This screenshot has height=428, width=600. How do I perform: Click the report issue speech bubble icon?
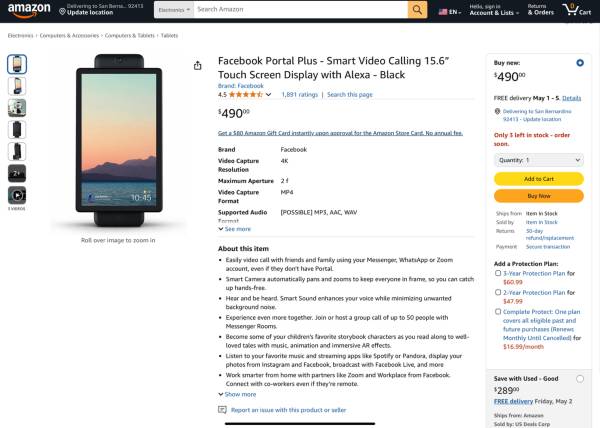pyautogui.click(x=222, y=410)
